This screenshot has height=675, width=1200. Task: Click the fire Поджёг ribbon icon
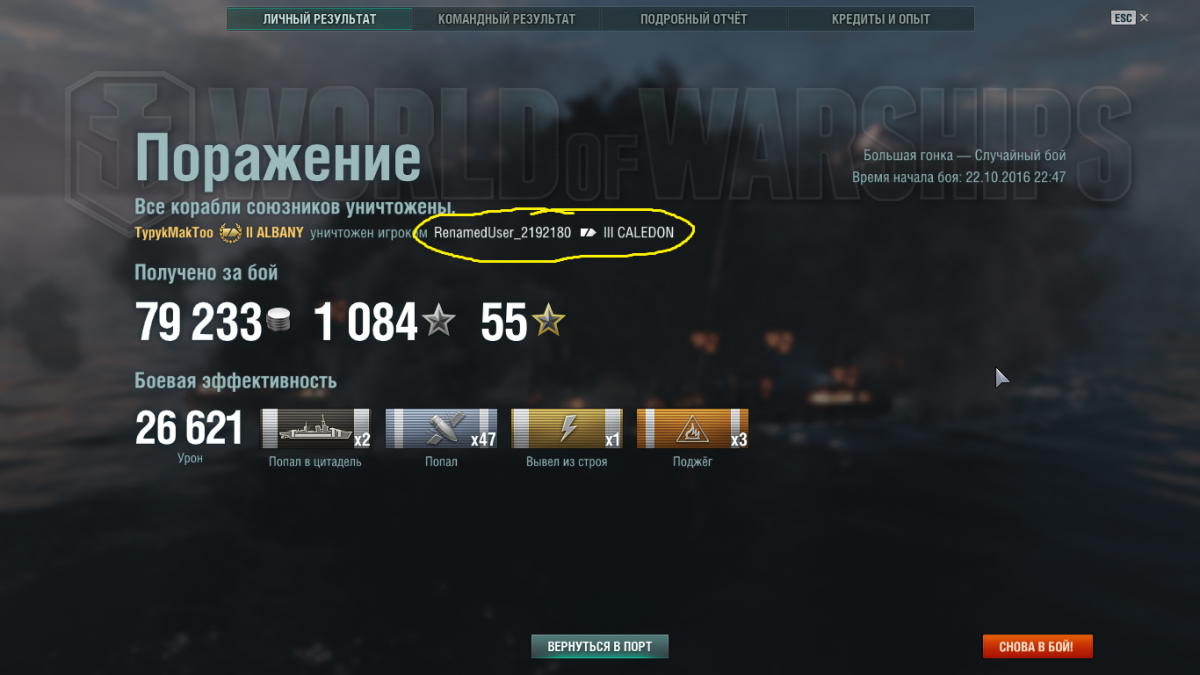(x=692, y=428)
